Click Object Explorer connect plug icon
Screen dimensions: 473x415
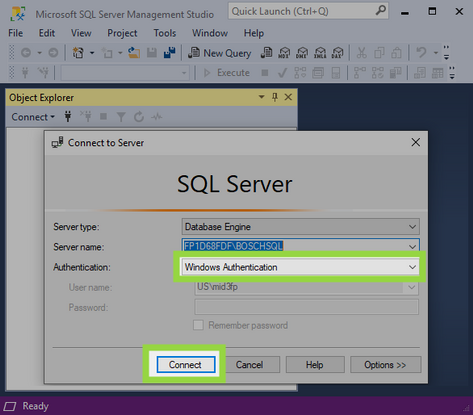[68, 117]
